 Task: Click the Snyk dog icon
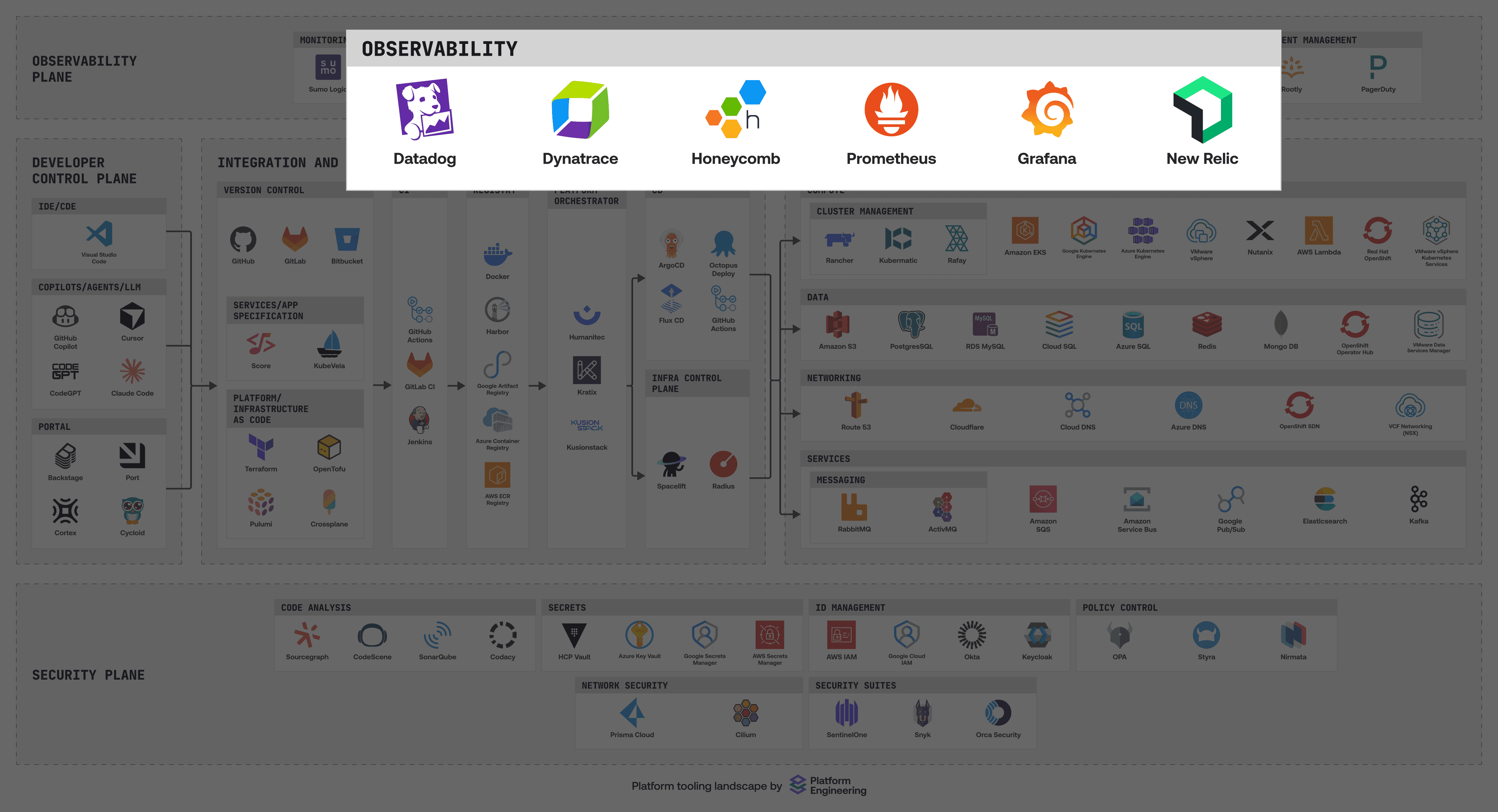[922, 713]
